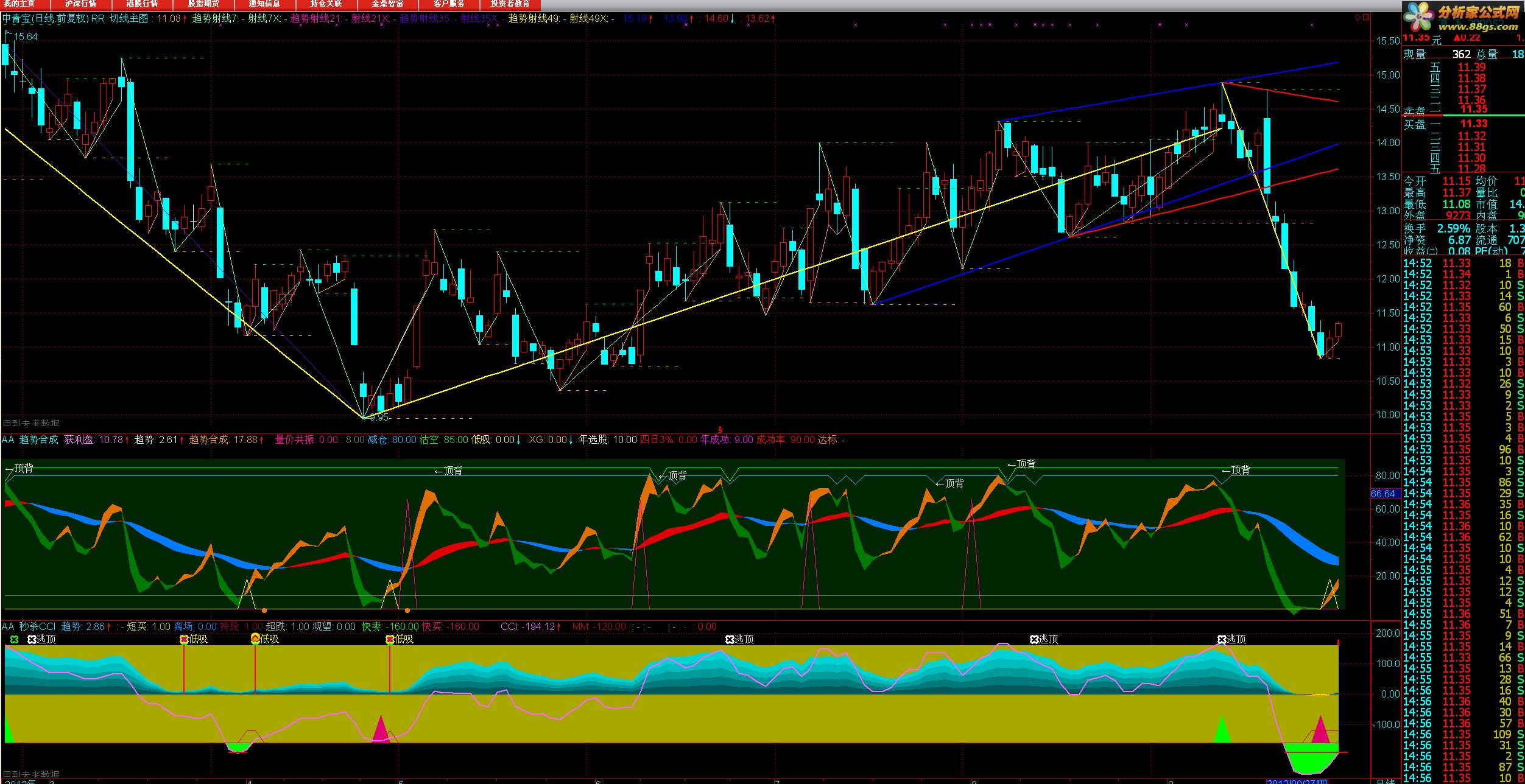Click the 15.64 high-price flag marker
Screen dimensions: 1525x784
point(21,37)
